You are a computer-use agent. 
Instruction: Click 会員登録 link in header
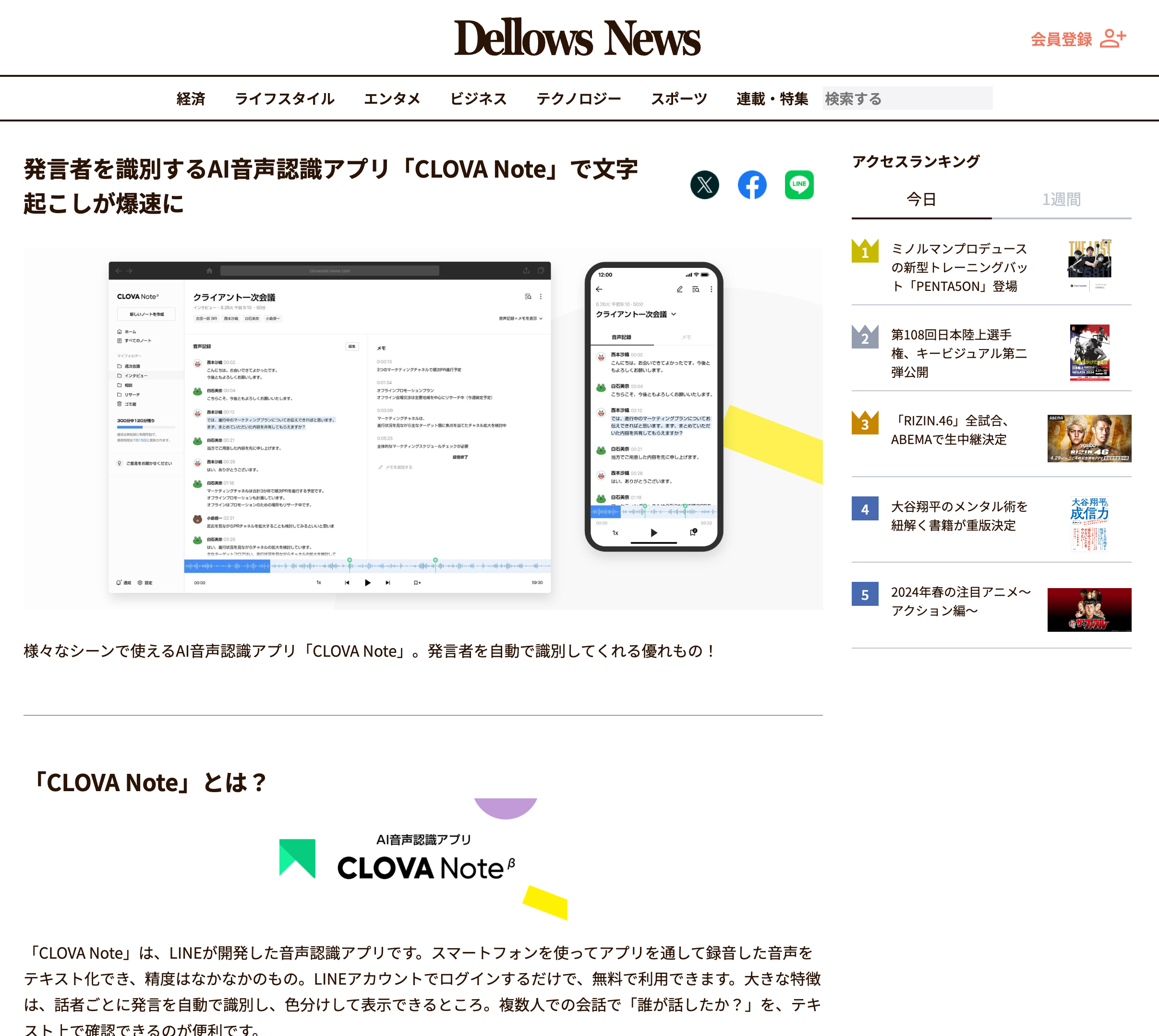click(1061, 39)
